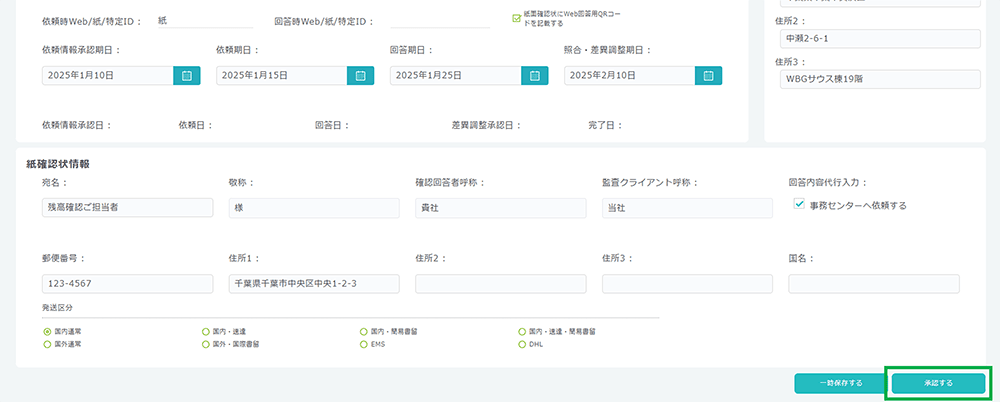Click the 住所1 address field
Image resolution: width=1000 pixels, height=402 pixels.
click(314, 284)
